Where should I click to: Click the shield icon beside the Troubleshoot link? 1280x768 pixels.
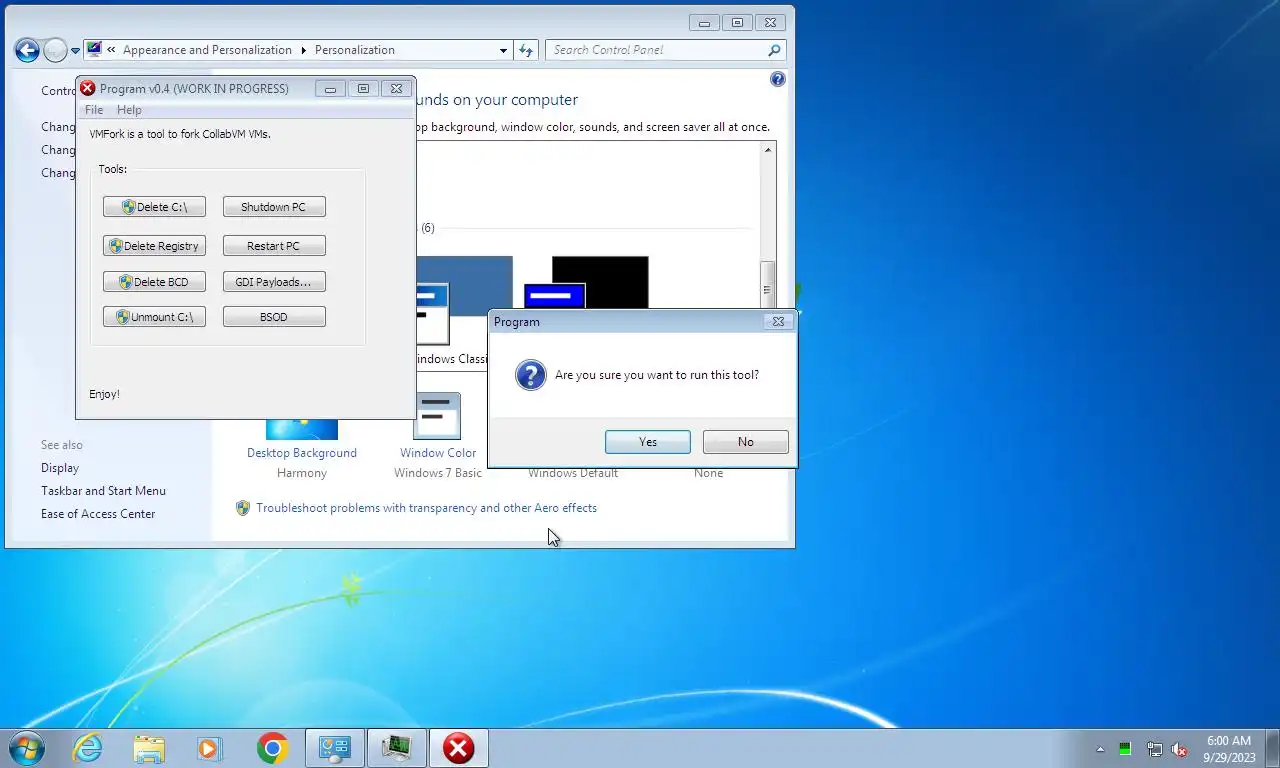243,508
